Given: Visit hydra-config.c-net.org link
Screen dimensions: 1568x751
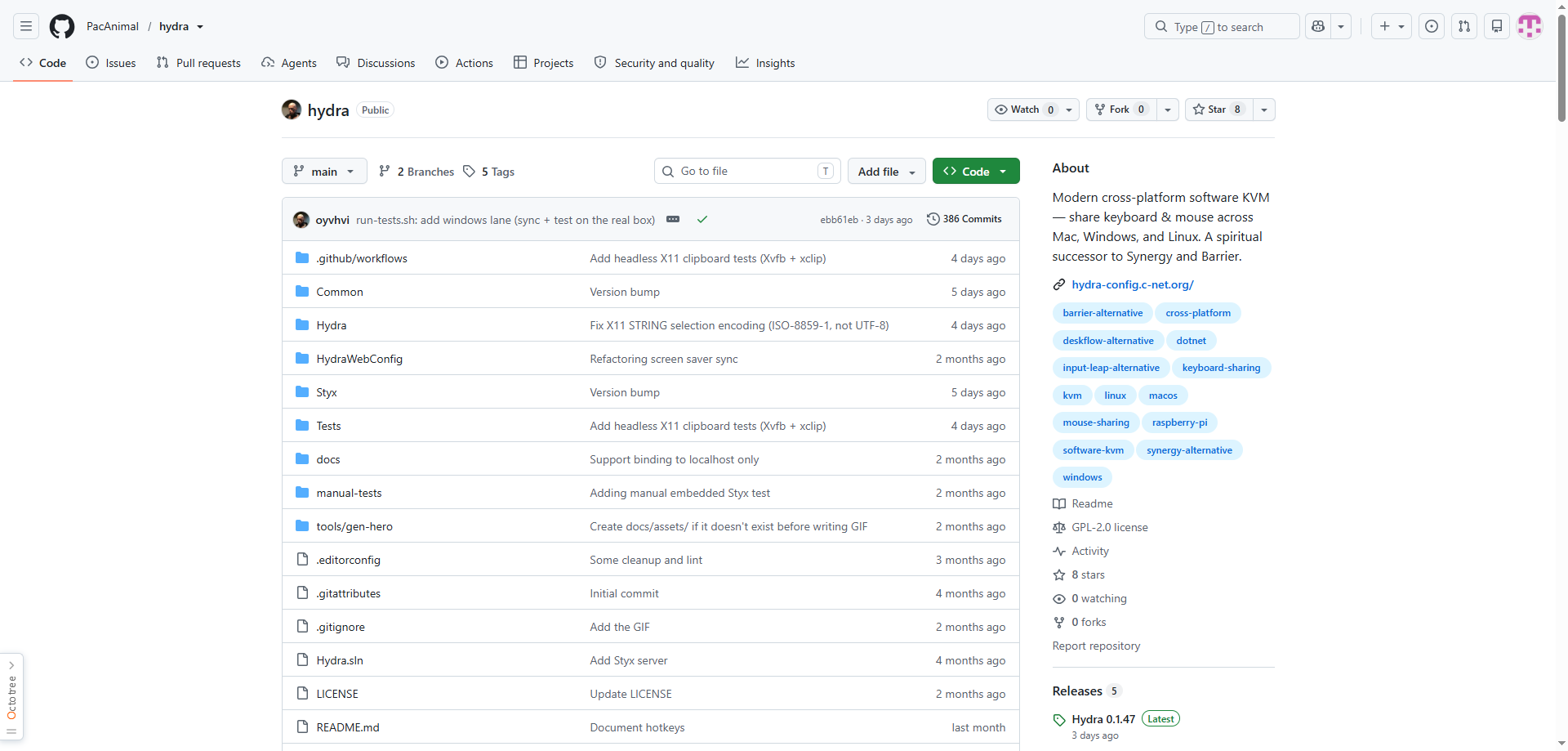Looking at the screenshot, I should tap(1133, 284).
